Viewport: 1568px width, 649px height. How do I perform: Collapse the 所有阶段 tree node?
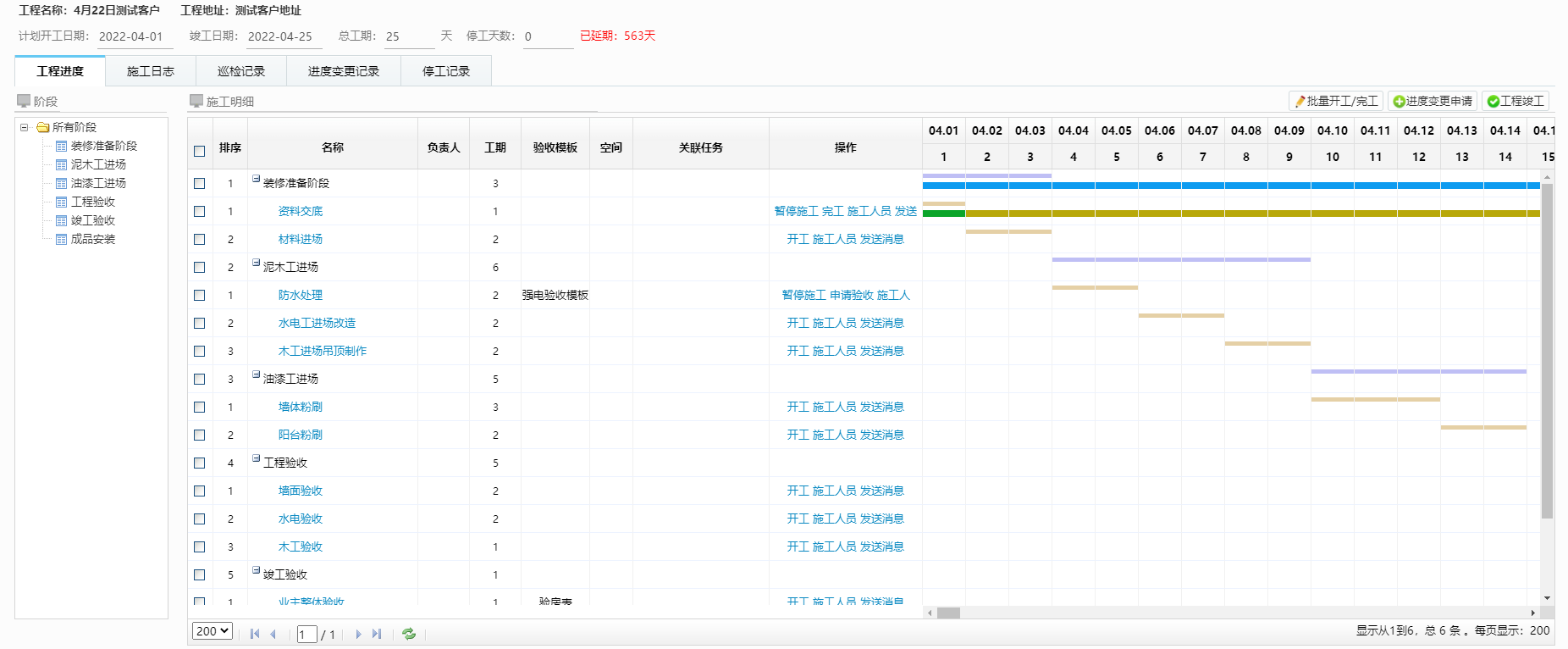pos(25,127)
